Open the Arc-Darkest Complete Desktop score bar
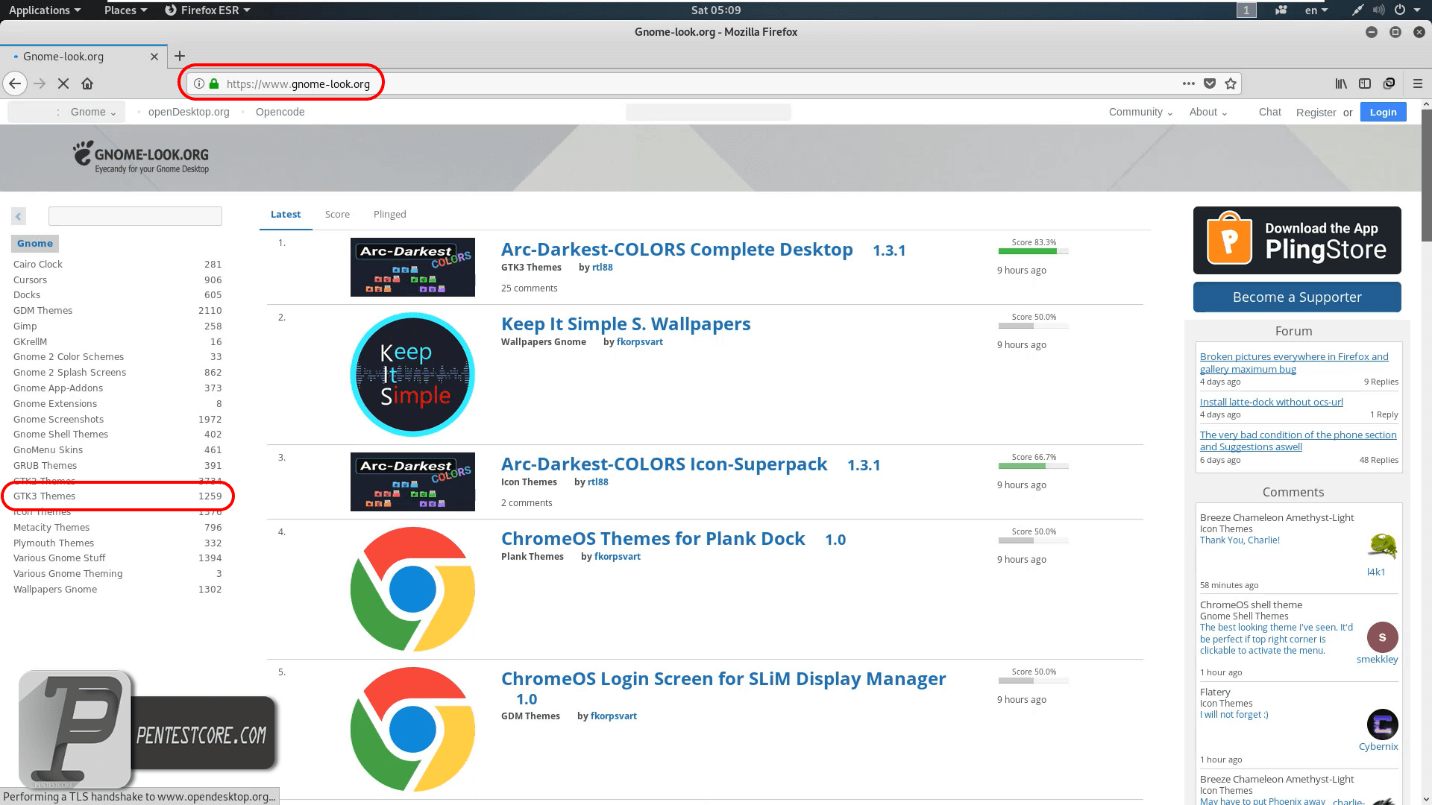 point(1033,251)
